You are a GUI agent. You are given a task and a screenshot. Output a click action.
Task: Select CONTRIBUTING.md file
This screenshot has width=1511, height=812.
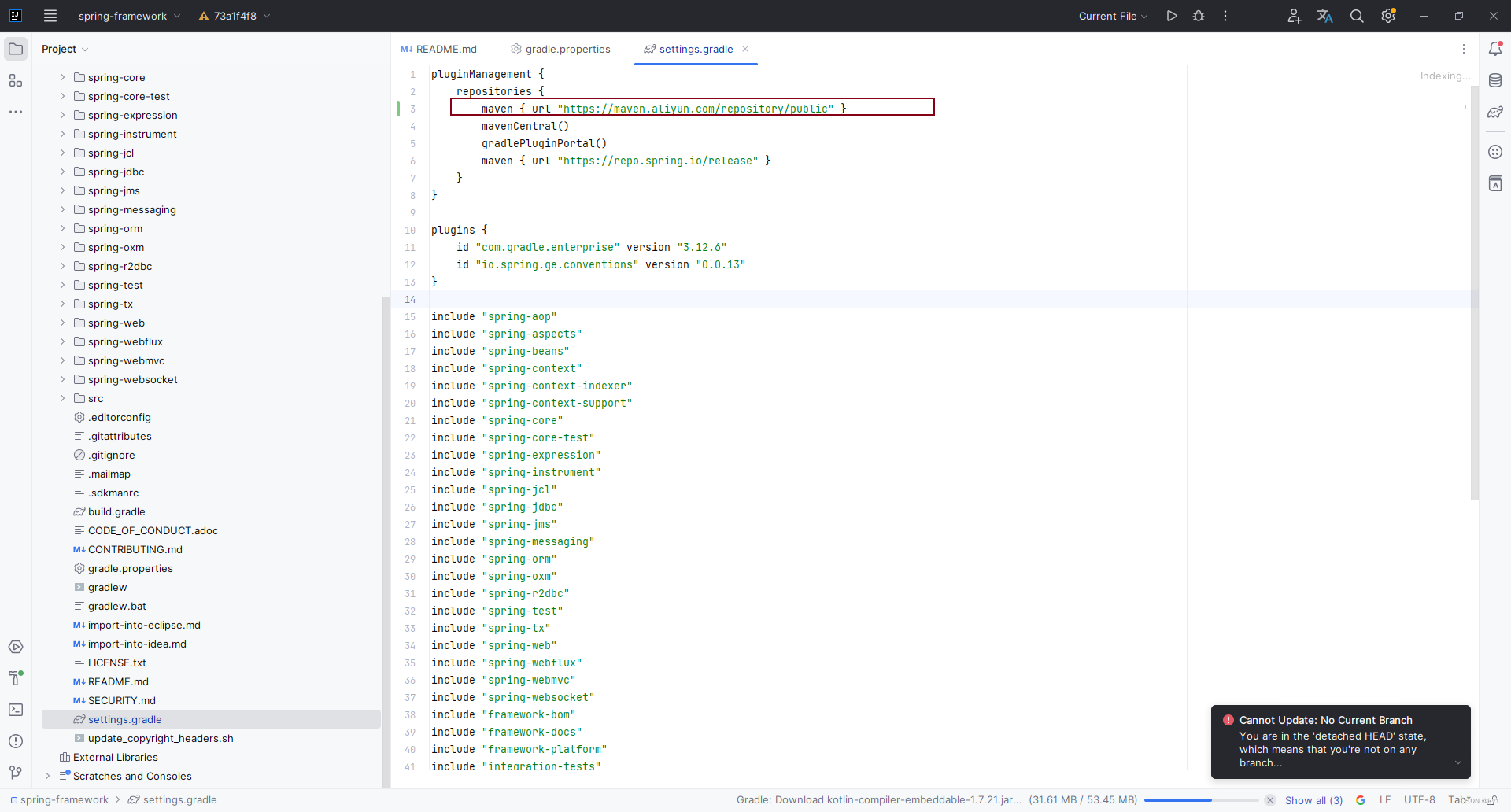(135, 549)
